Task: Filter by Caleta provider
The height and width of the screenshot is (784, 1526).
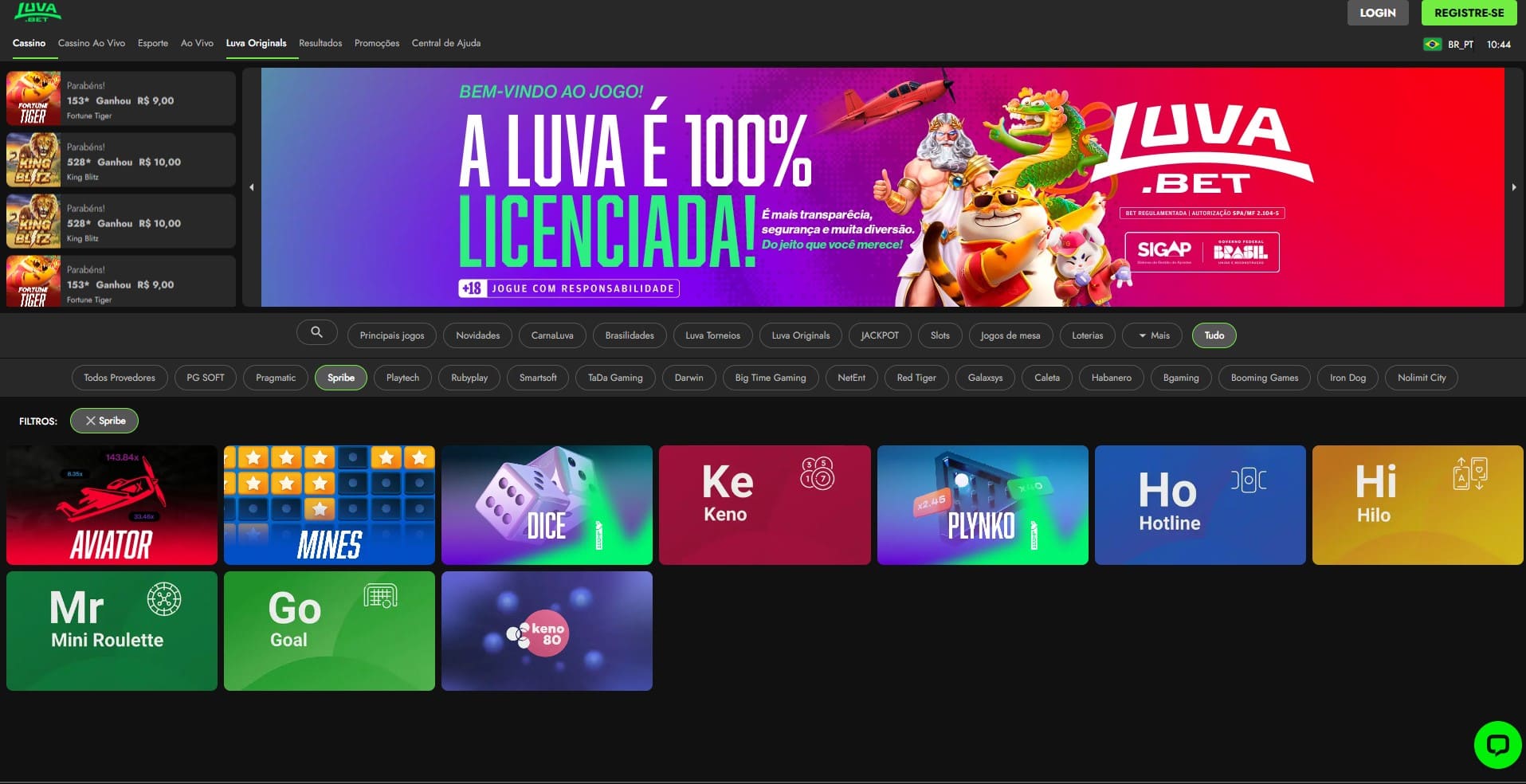Action: [x=1047, y=378]
